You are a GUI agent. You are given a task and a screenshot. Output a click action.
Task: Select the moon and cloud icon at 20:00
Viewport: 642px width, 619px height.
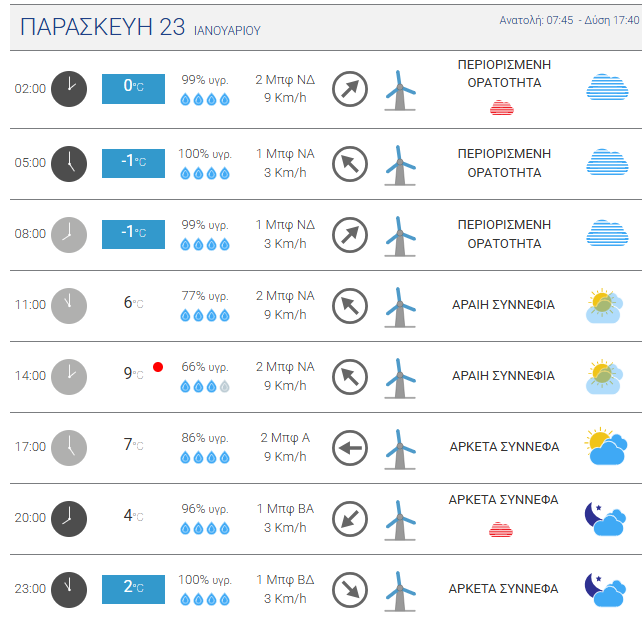click(x=606, y=518)
